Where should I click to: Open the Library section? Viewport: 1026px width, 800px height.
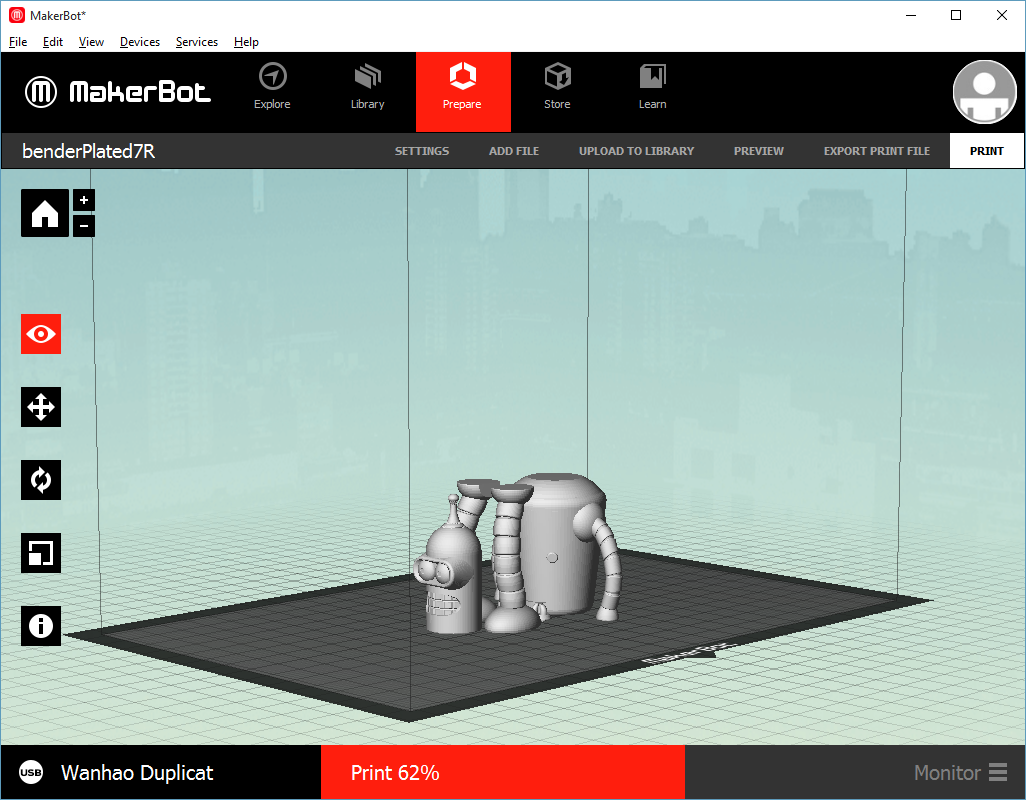[x=367, y=87]
